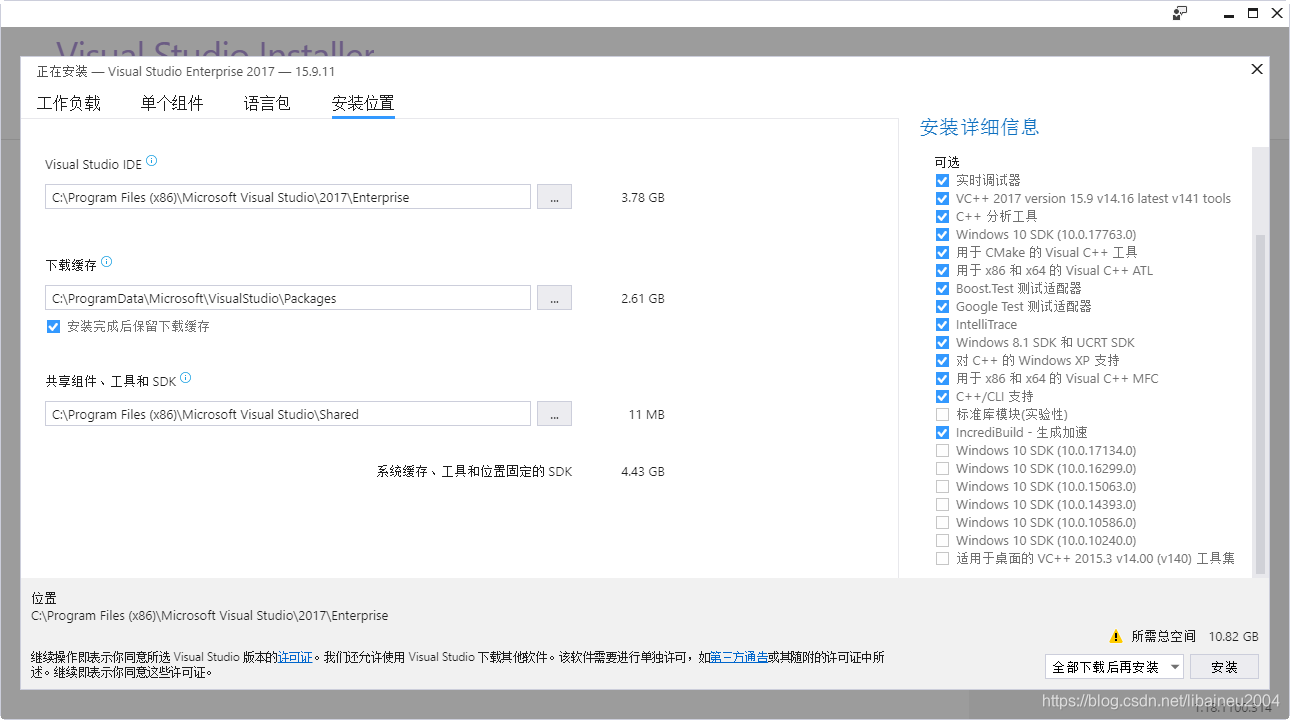The height and width of the screenshot is (720, 1290).
Task: Open the 全部下载后再安装 dropdown
Action: tap(1114, 667)
